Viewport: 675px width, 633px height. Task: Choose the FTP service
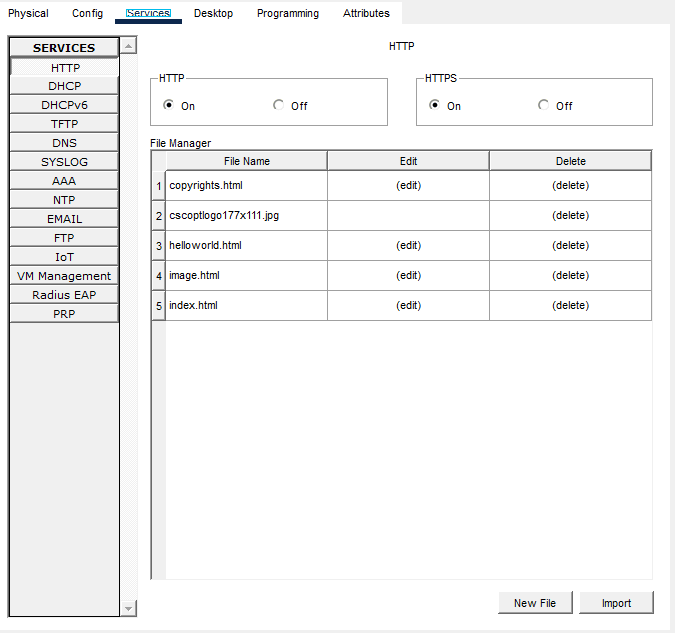65,238
